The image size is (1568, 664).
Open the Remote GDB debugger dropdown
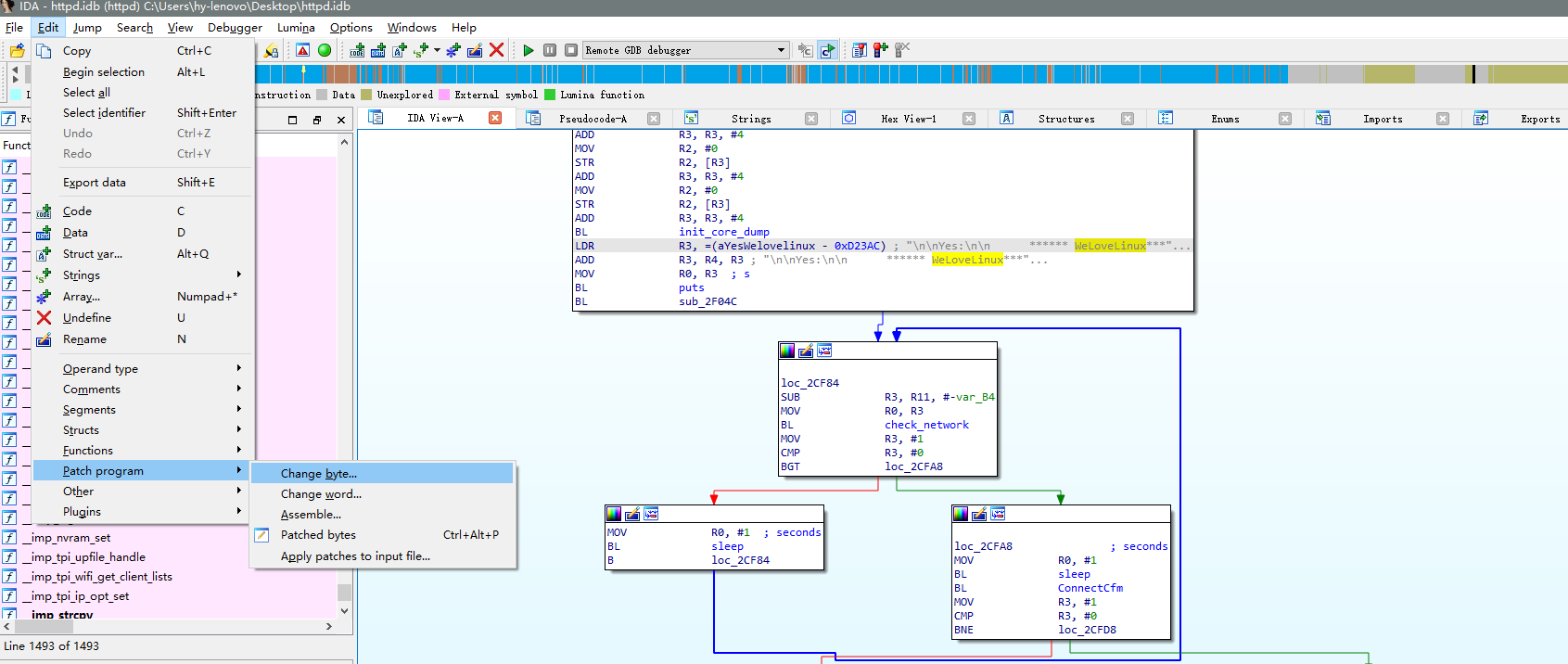[781, 50]
